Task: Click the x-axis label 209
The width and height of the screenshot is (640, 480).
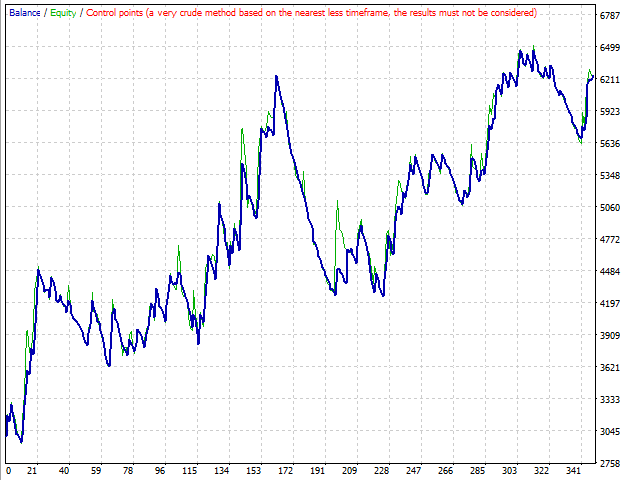Action: coord(349,471)
